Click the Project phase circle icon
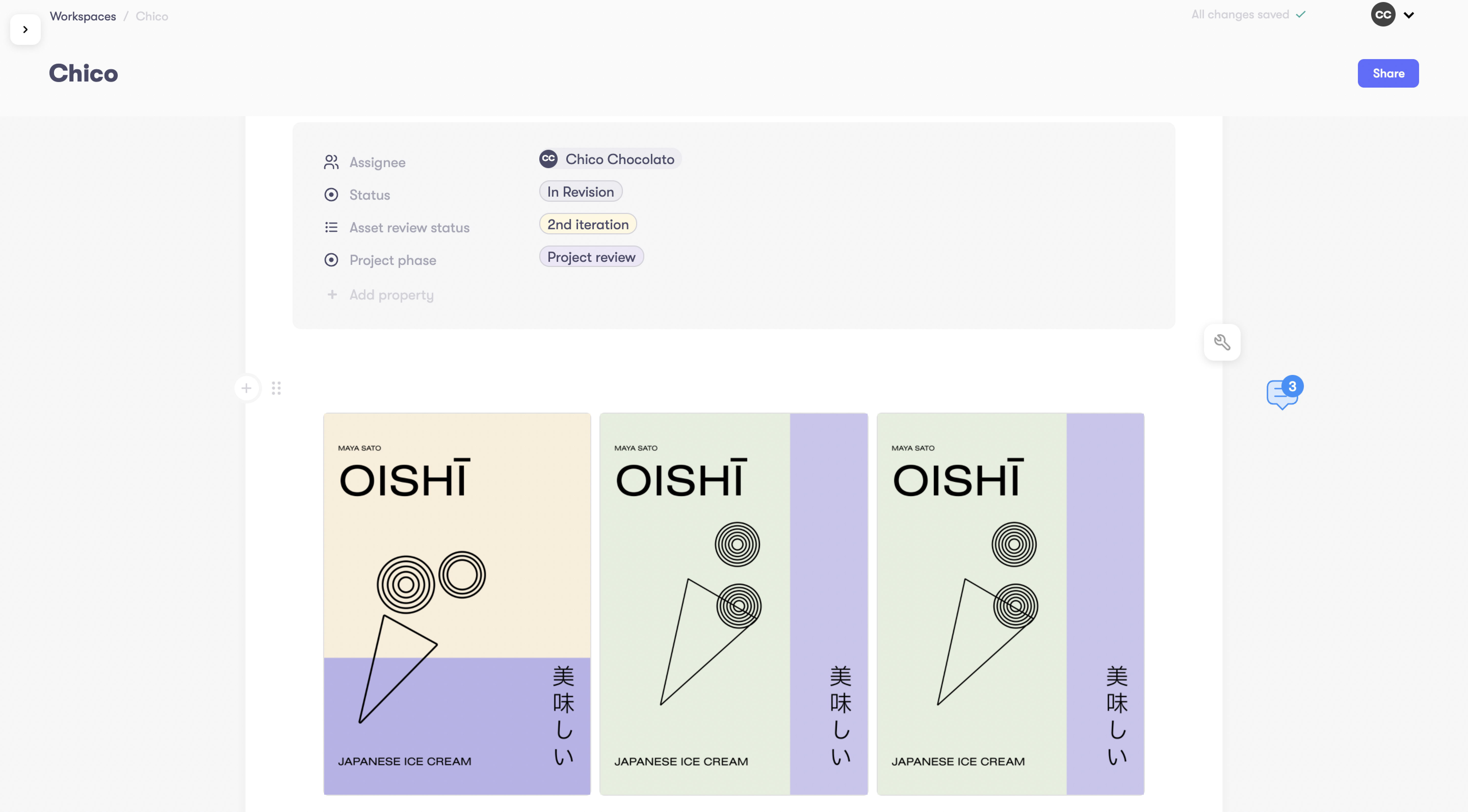The height and width of the screenshot is (812, 1468). click(331, 260)
